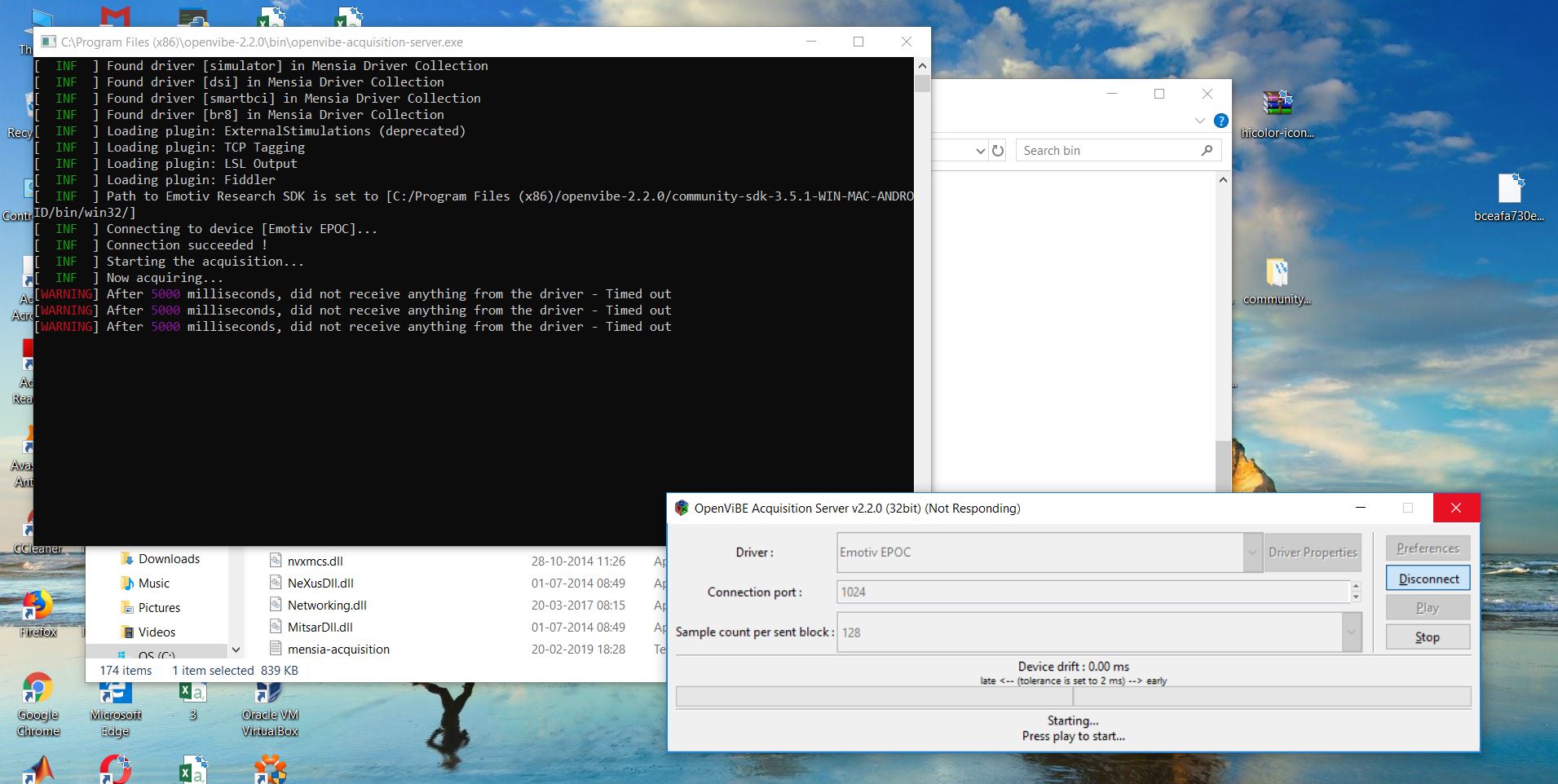Click the Play button in Acquisition Server
The height and width of the screenshot is (784, 1558).
click(x=1428, y=607)
